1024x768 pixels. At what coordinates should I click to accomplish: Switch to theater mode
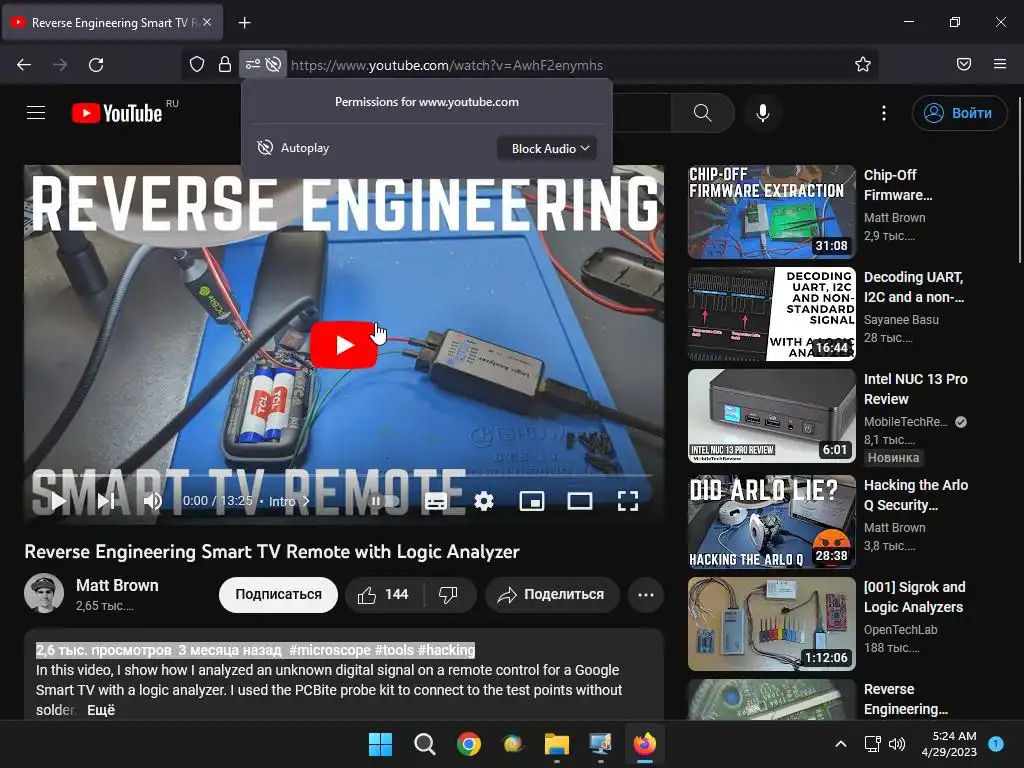coord(579,501)
